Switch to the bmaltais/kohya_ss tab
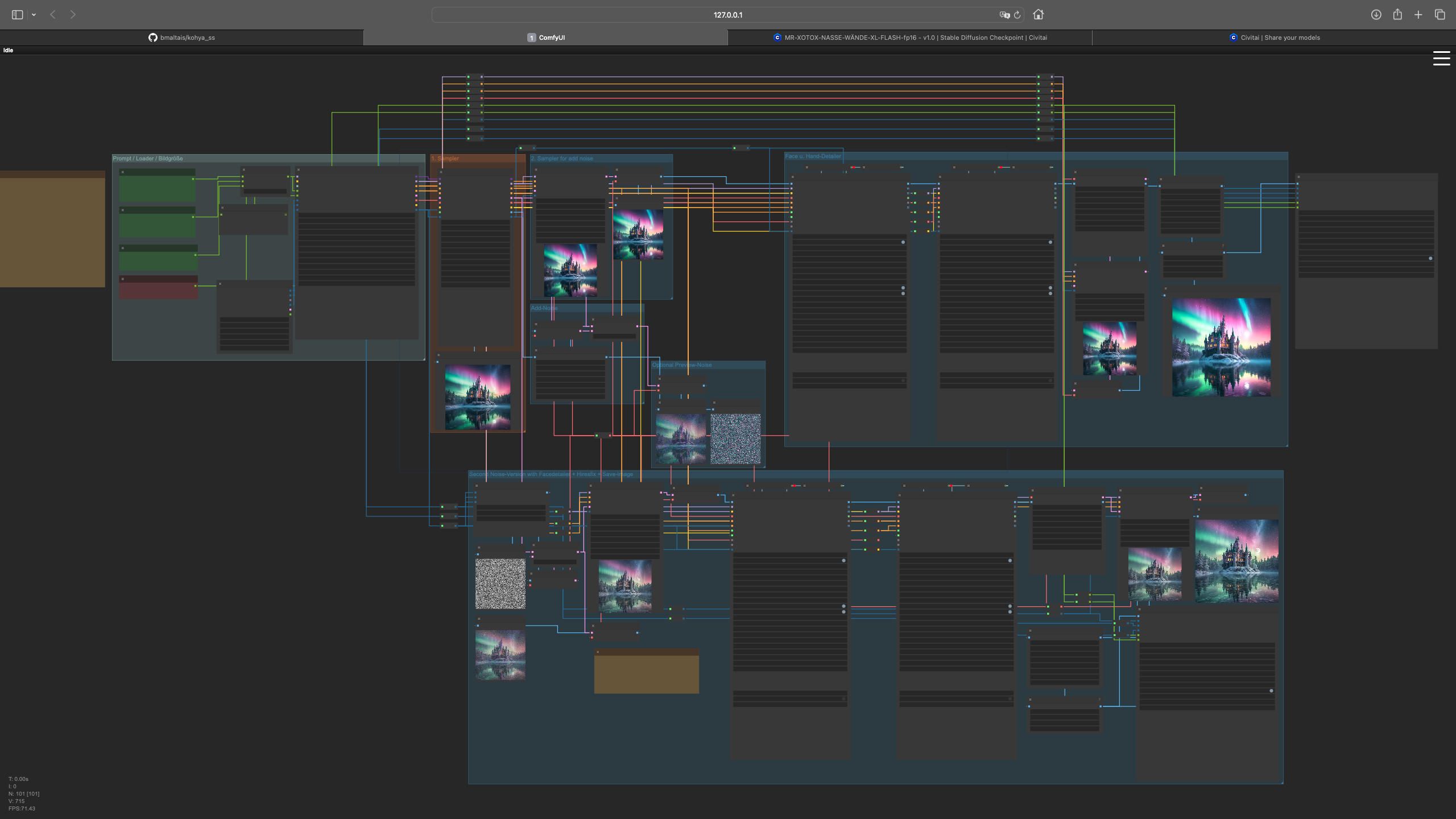Screen dimensions: 1456x819 click(x=182, y=38)
